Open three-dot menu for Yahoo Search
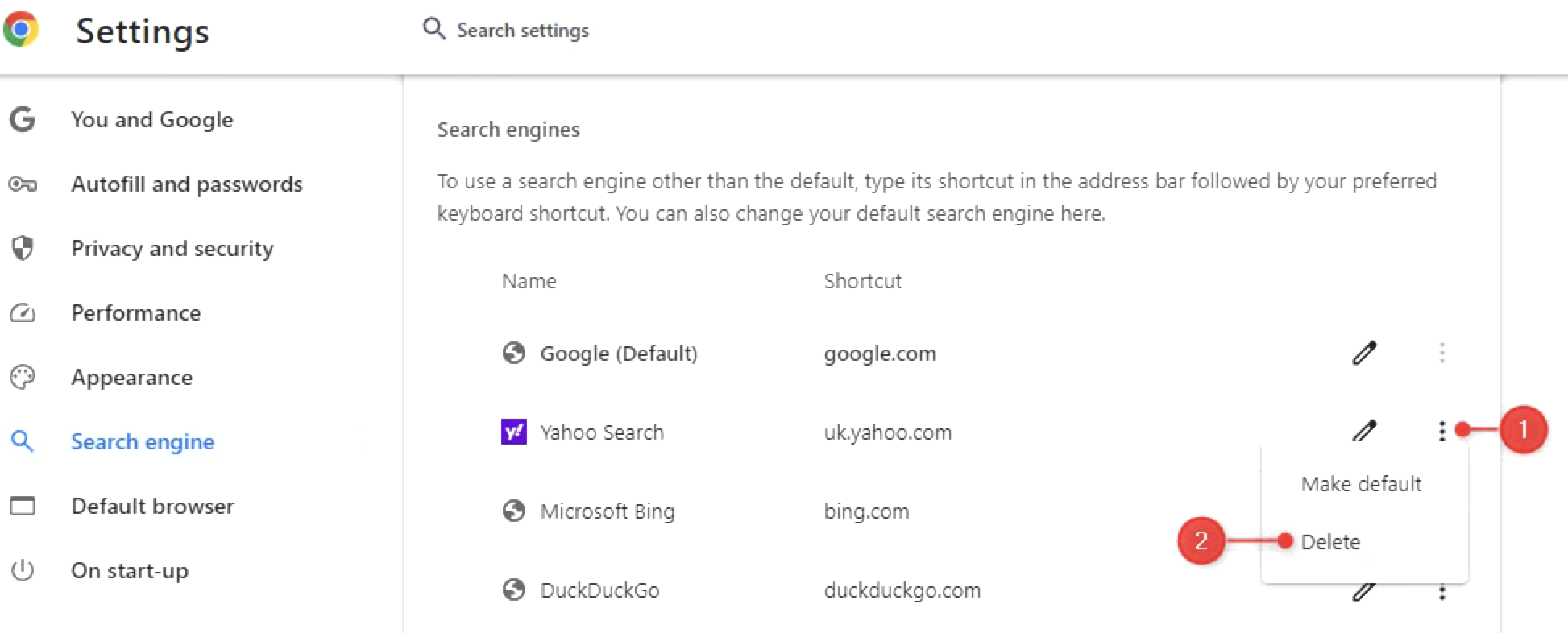This screenshot has height=633, width=1568. pyautogui.click(x=1441, y=432)
